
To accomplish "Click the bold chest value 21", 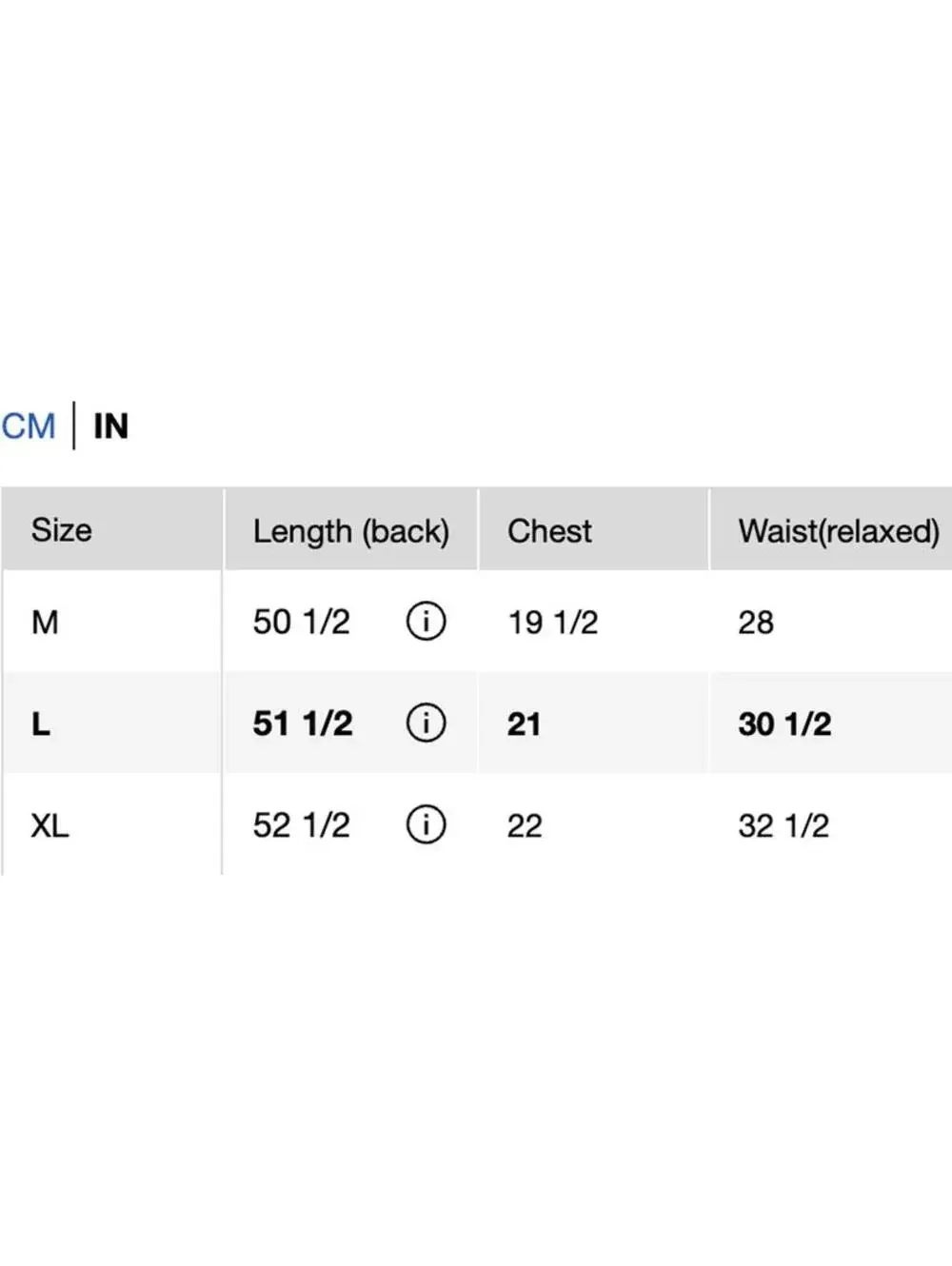I will [x=524, y=724].
